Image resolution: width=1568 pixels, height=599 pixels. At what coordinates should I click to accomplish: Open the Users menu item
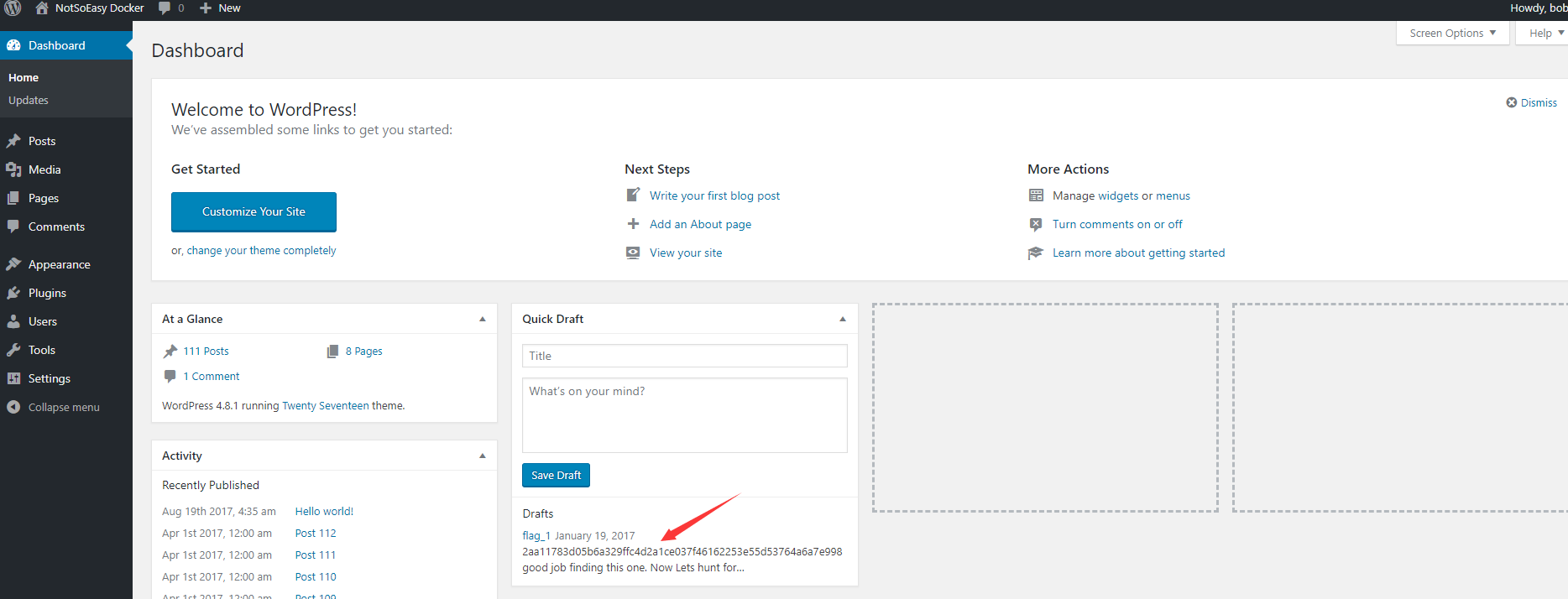click(x=43, y=321)
